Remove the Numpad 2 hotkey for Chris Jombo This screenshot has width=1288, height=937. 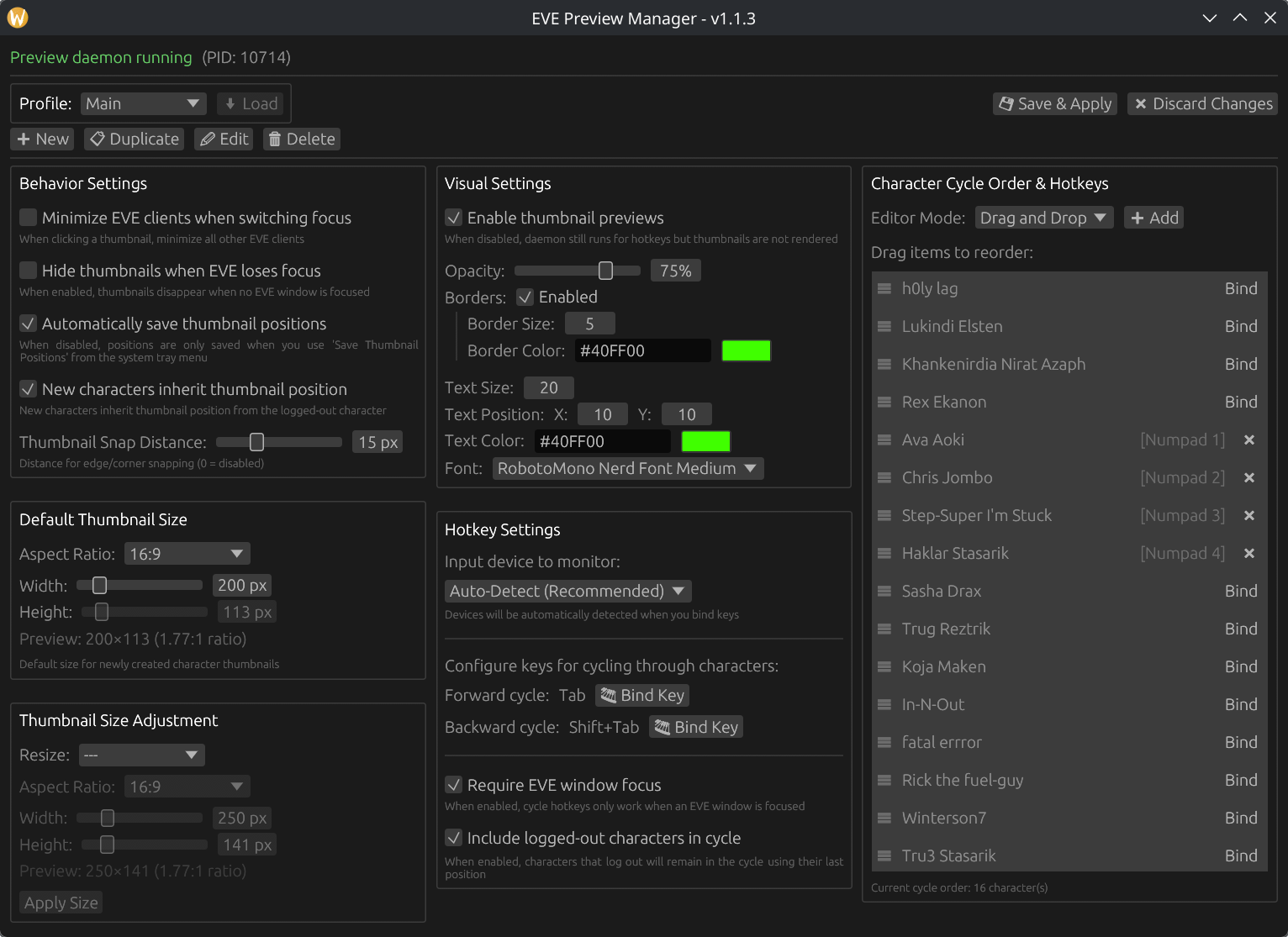(x=1249, y=477)
